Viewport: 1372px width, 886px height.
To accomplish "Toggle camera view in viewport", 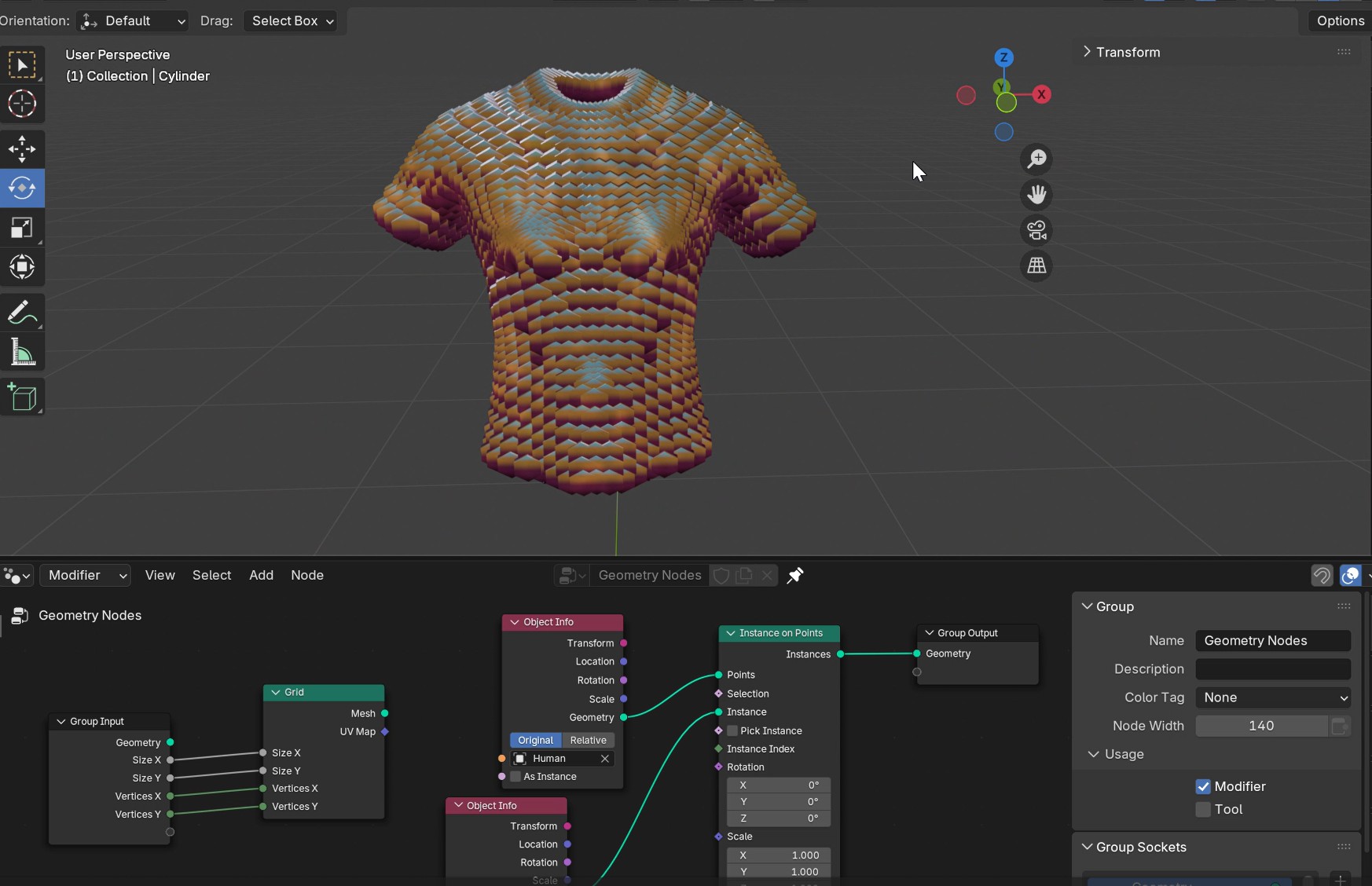I will tap(1036, 230).
